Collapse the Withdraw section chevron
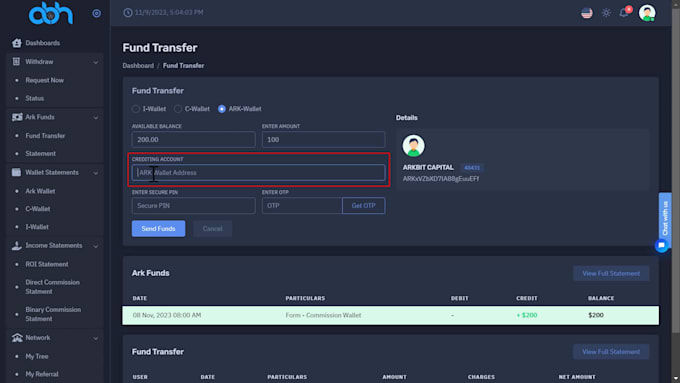The height and width of the screenshot is (383, 680). pyautogui.click(x=95, y=62)
